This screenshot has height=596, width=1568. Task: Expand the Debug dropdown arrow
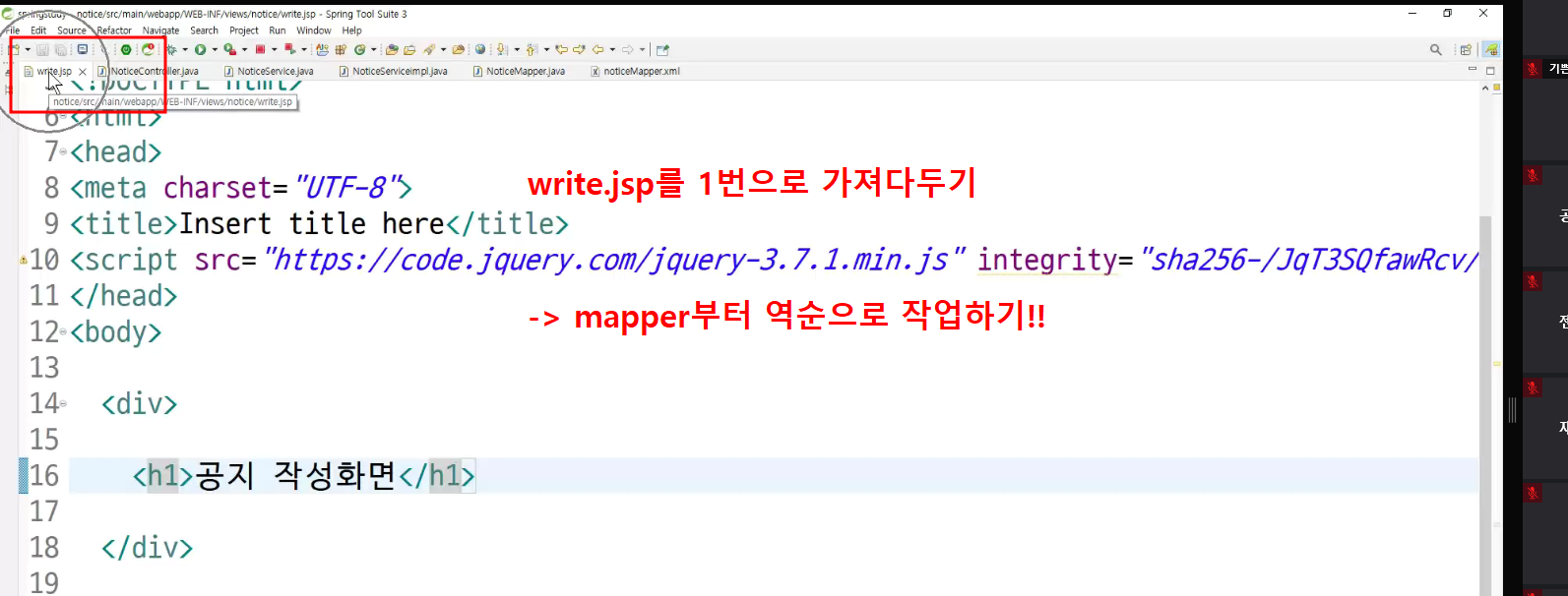(184, 49)
